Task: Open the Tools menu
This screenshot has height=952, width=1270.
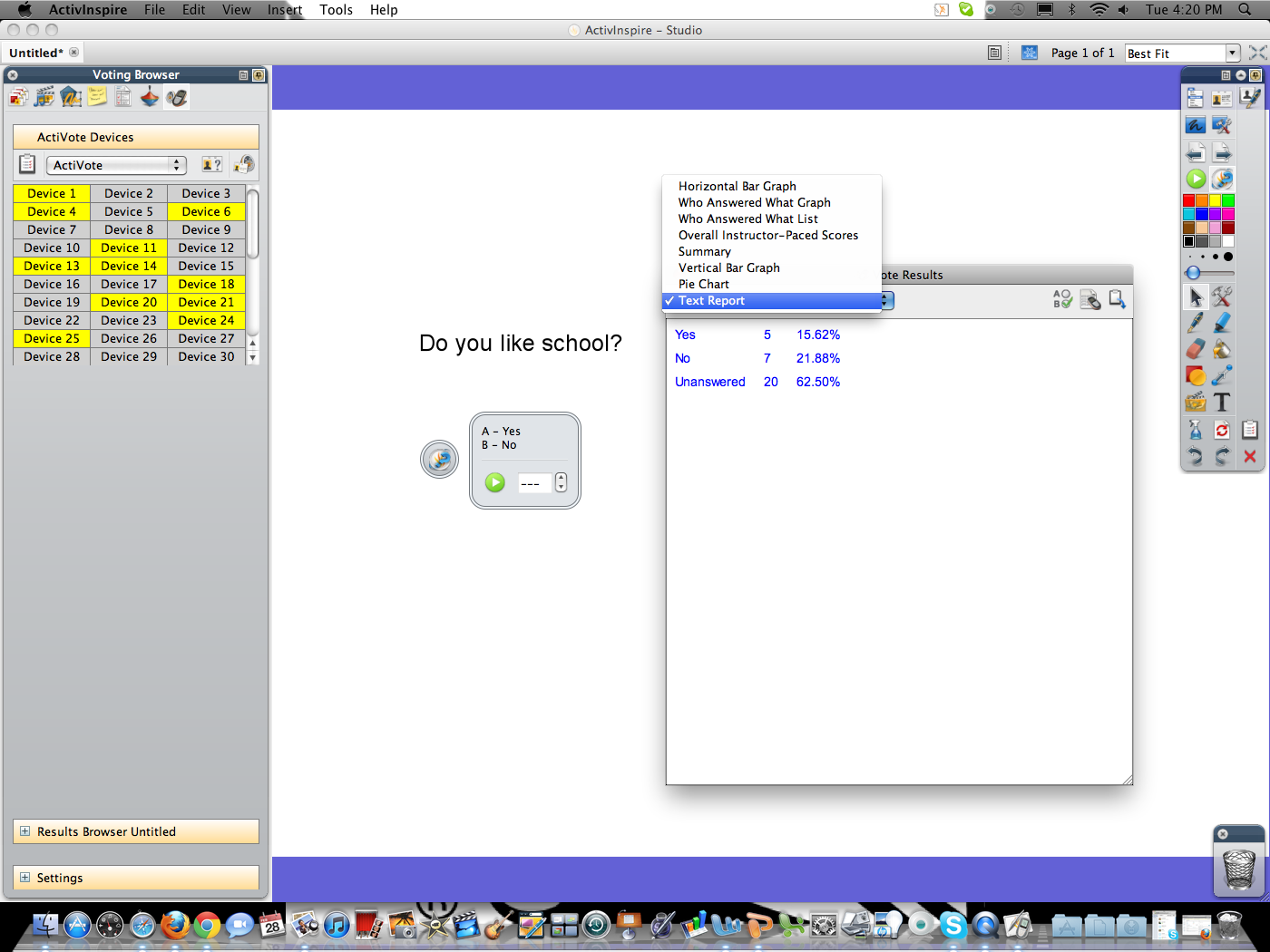Action: (336, 10)
